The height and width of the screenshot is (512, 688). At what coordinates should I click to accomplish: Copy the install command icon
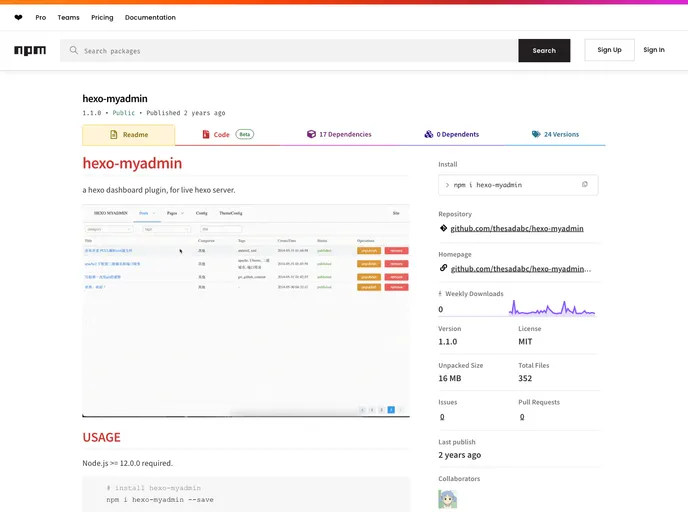[584, 184]
